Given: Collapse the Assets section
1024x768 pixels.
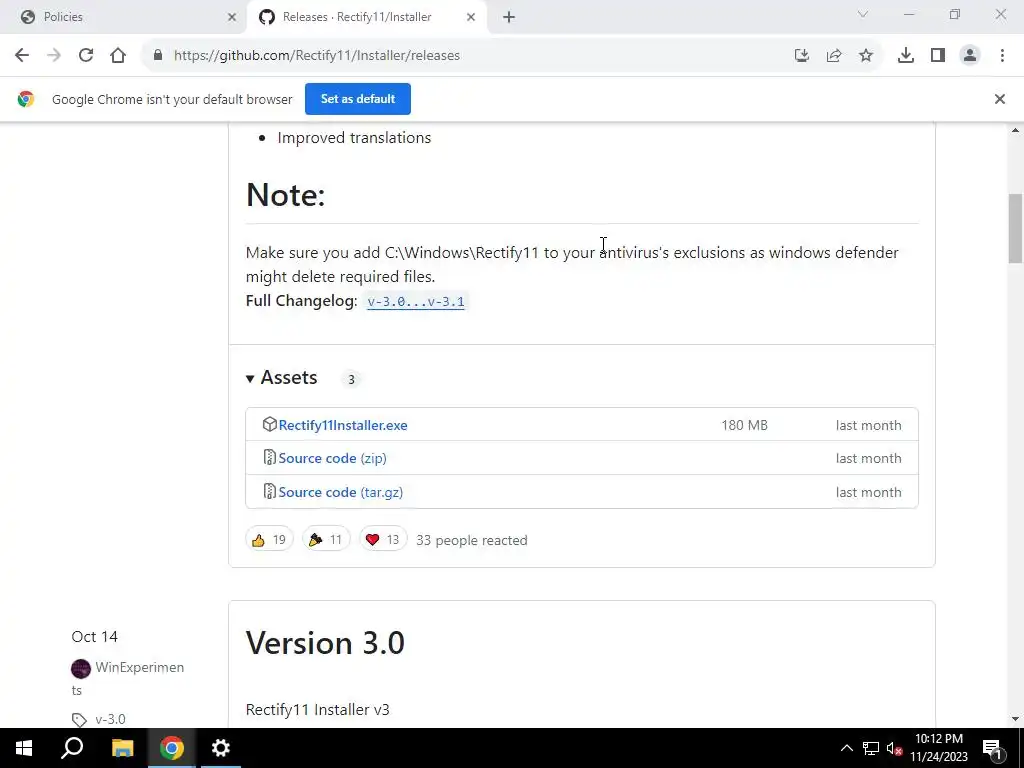Looking at the screenshot, I should click(x=282, y=377).
